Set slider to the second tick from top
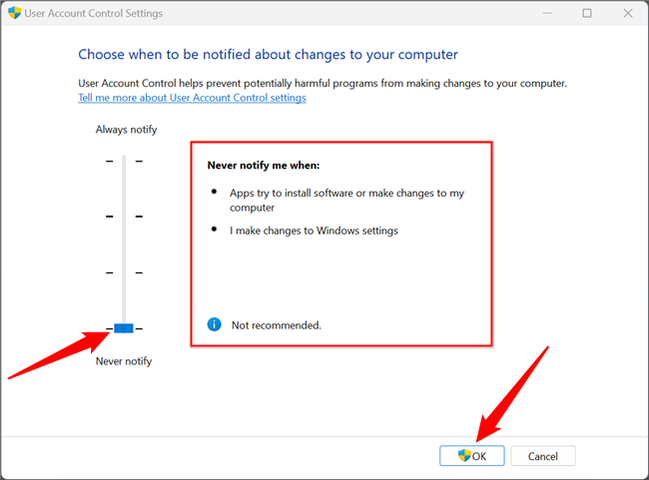This screenshot has width=649, height=480. click(124, 216)
